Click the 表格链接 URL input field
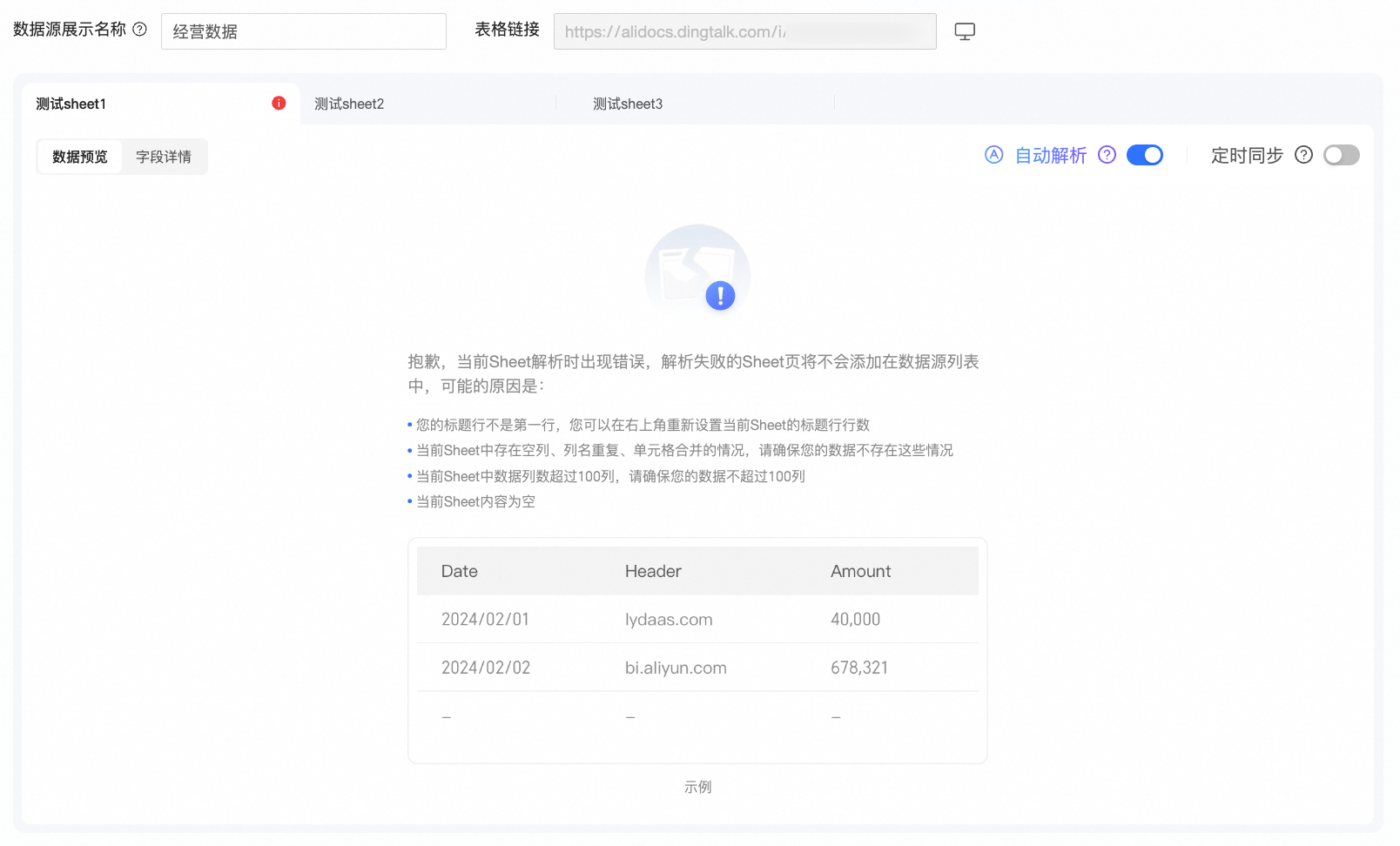 coord(745,31)
